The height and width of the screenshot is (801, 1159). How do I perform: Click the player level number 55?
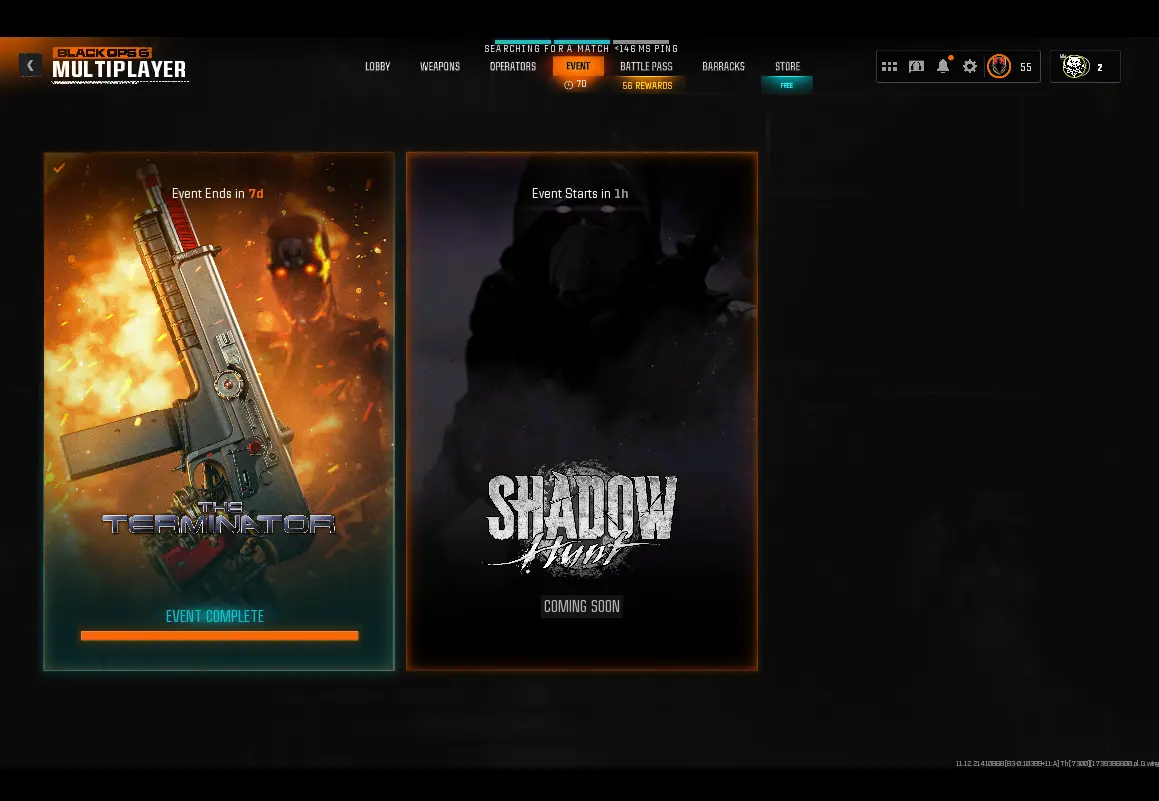[1026, 67]
